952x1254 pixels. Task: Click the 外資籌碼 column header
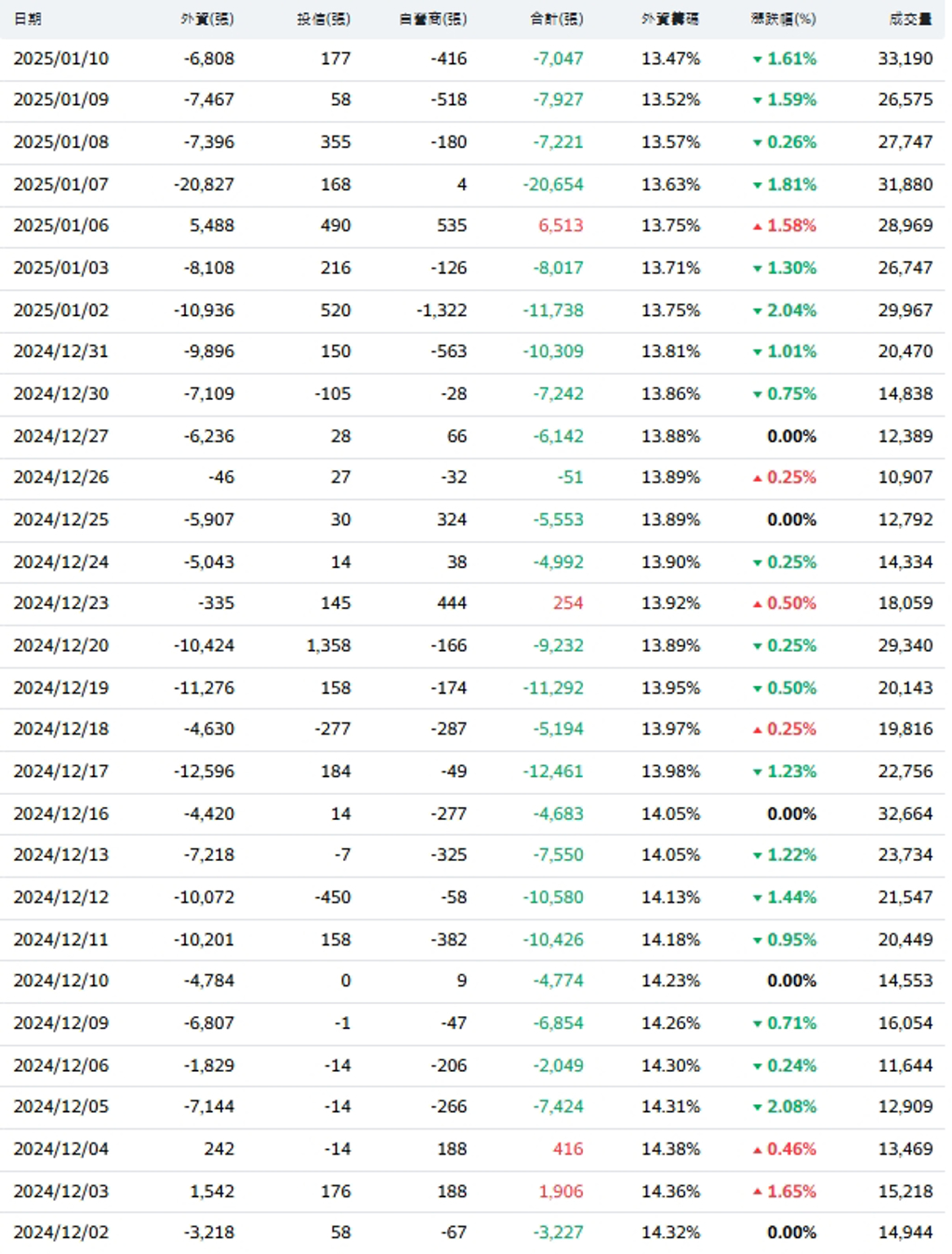(670, 19)
